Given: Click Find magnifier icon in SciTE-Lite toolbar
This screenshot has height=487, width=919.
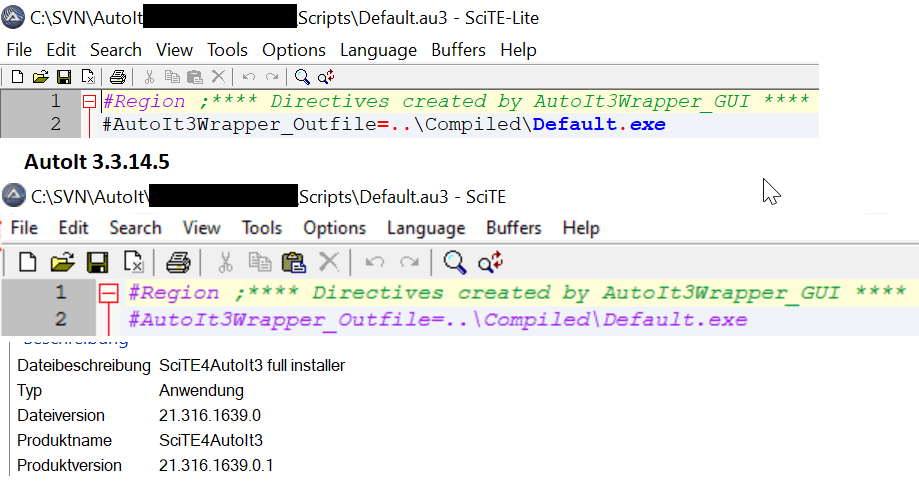Looking at the screenshot, I should pos(302,77).
